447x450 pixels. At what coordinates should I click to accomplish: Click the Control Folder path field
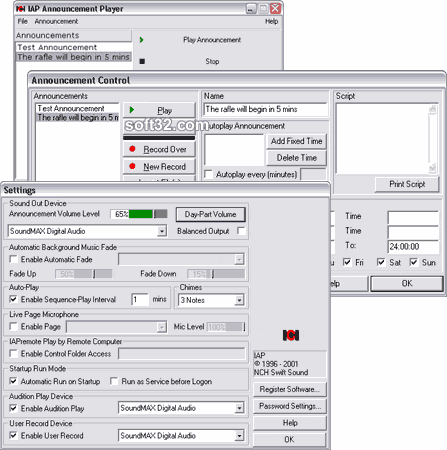182,354
